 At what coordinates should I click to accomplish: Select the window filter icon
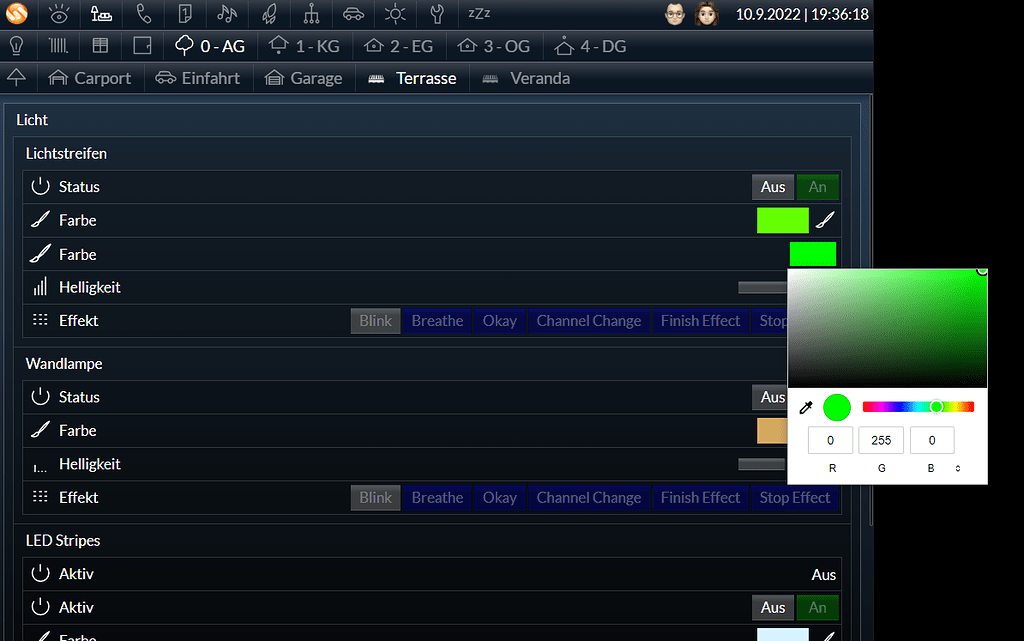pyautogui.click(x=100, y=46)
